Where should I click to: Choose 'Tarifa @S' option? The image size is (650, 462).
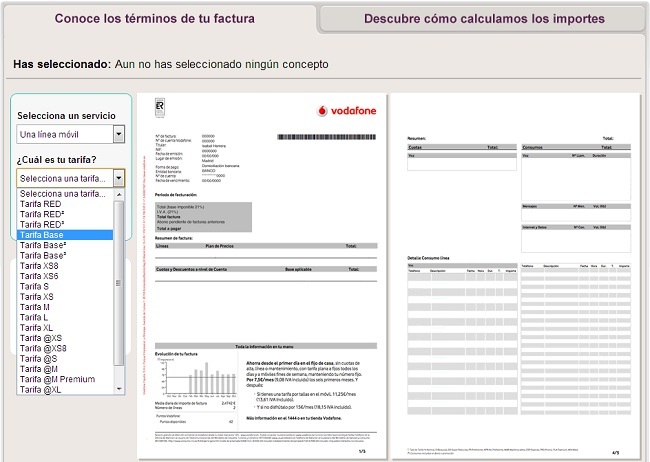(x=65, y=359)
